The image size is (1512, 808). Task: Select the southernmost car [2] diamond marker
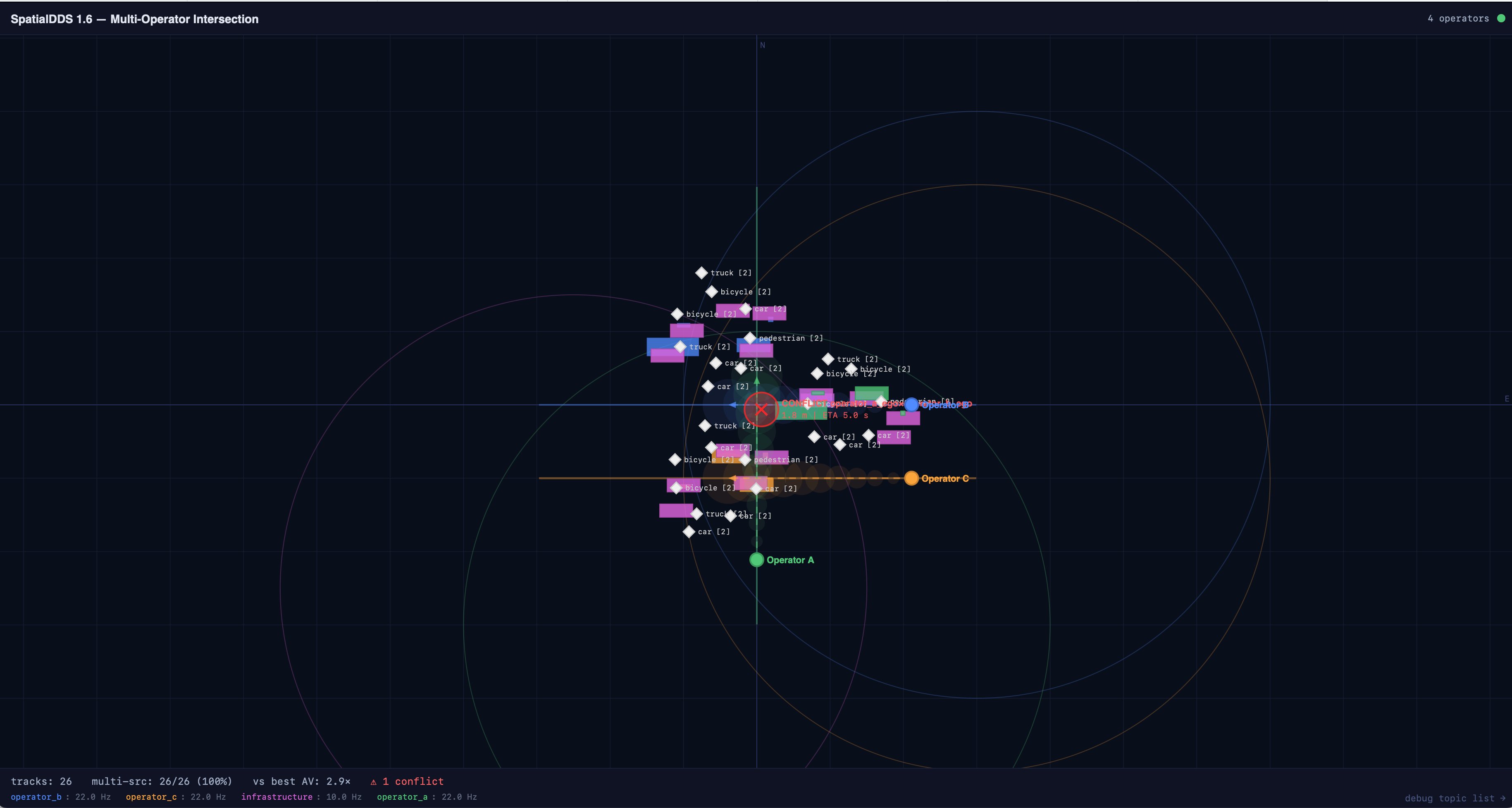click(x=689, y=531)
